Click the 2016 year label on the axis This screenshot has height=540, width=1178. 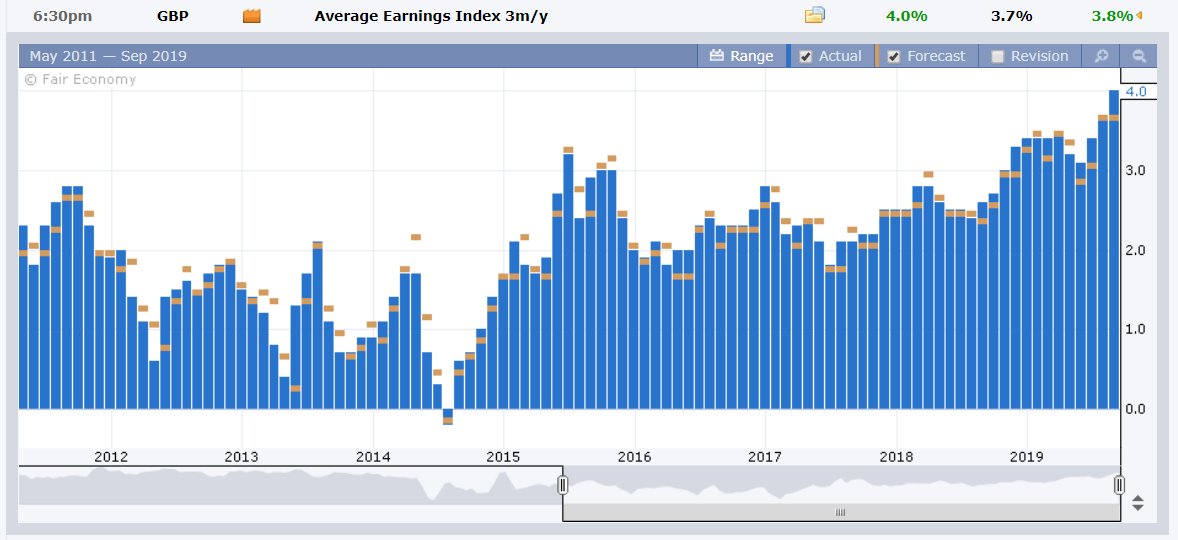click(x=635, y=457)
